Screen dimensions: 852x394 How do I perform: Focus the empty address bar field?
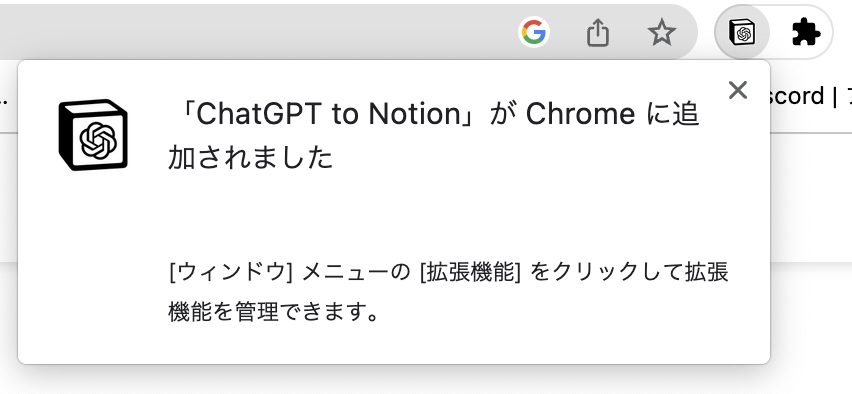[x=255, y=33]
